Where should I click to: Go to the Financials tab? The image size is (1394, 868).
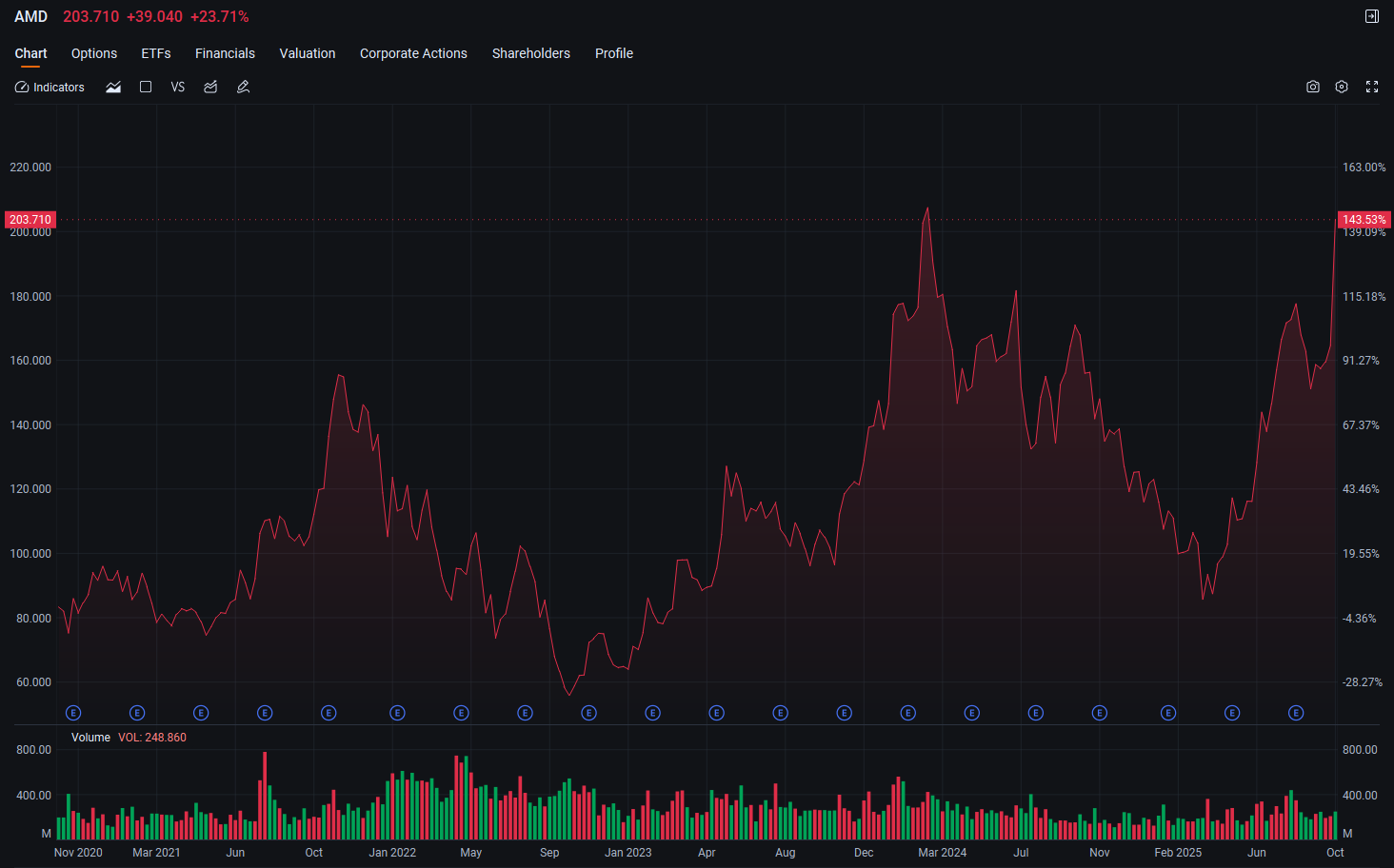point(225,53)
